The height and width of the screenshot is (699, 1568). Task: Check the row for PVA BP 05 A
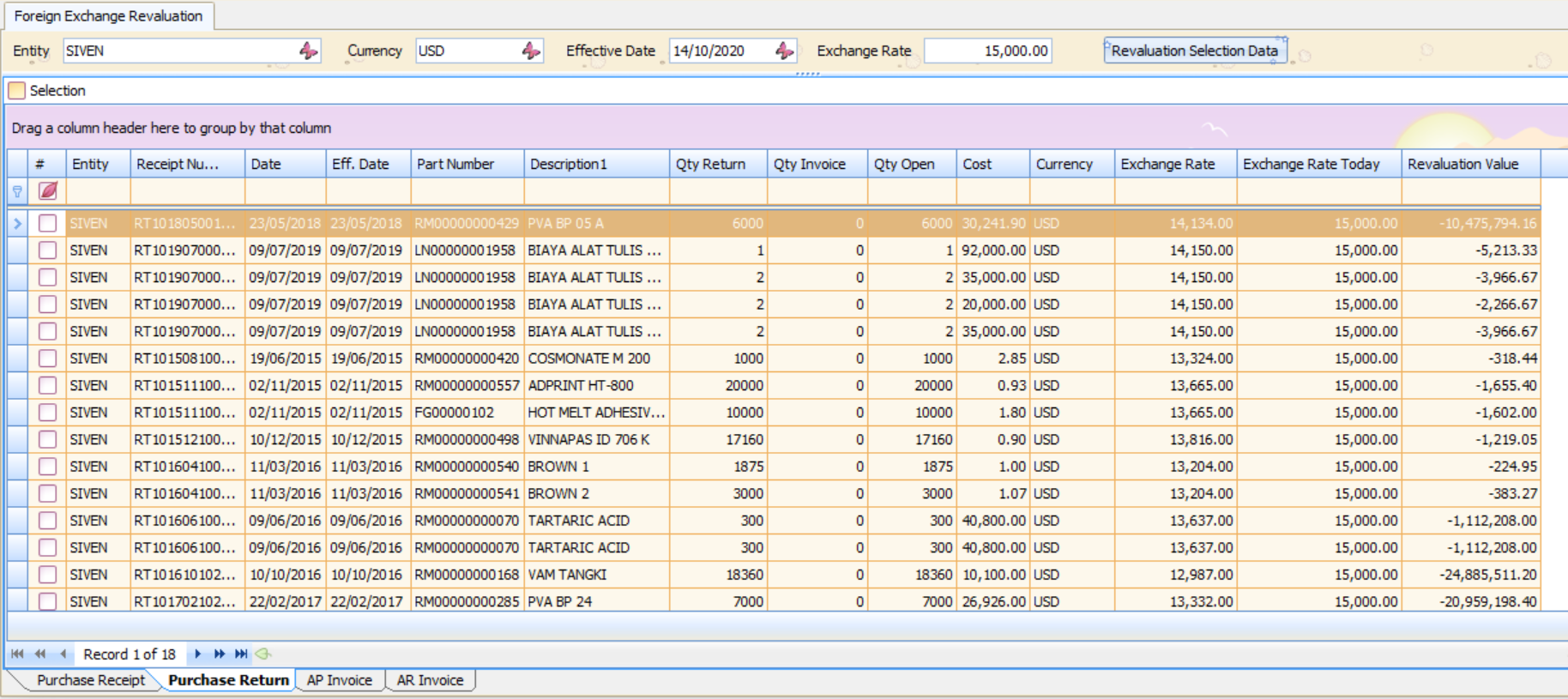(48, 223)
